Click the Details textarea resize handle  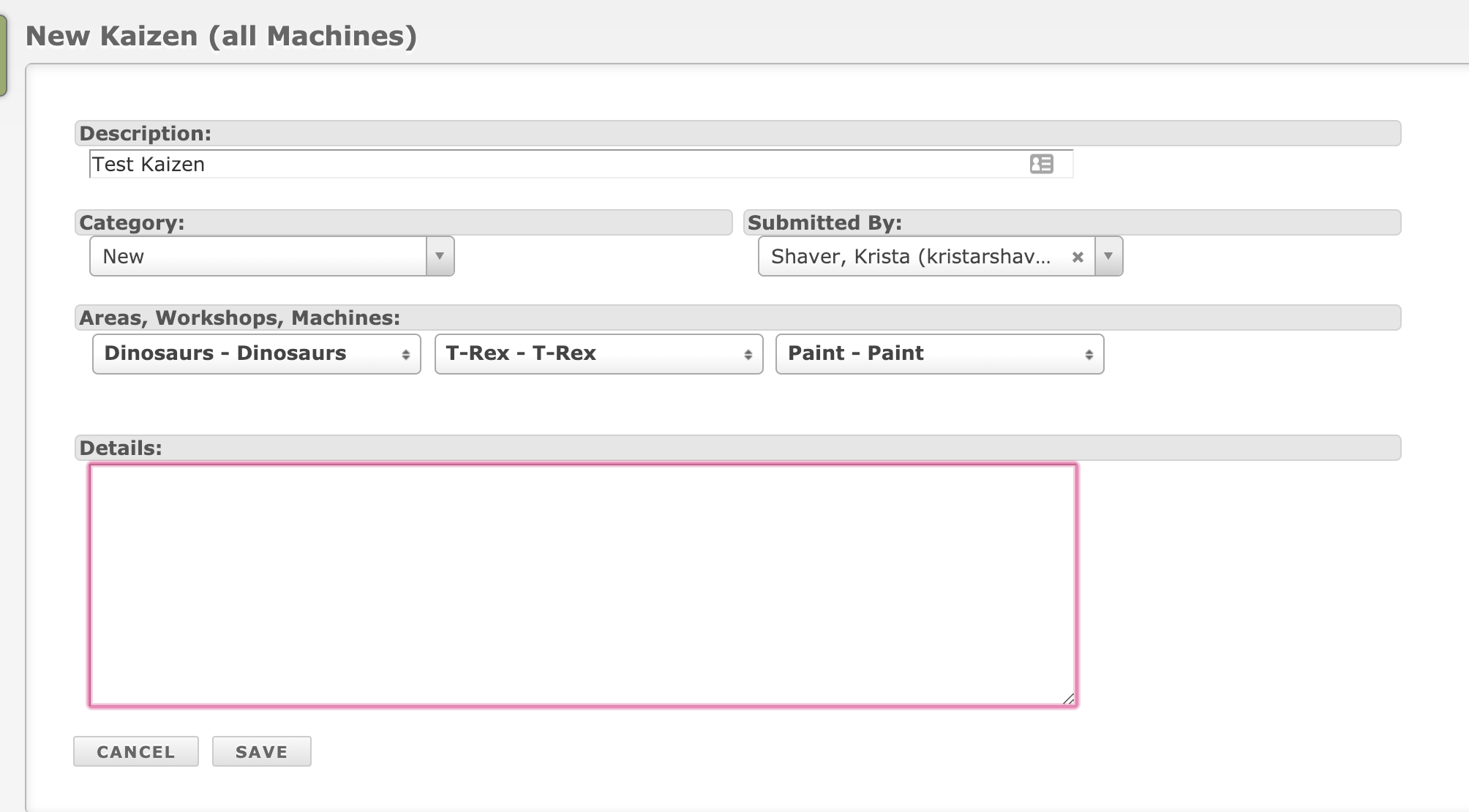1068,699
